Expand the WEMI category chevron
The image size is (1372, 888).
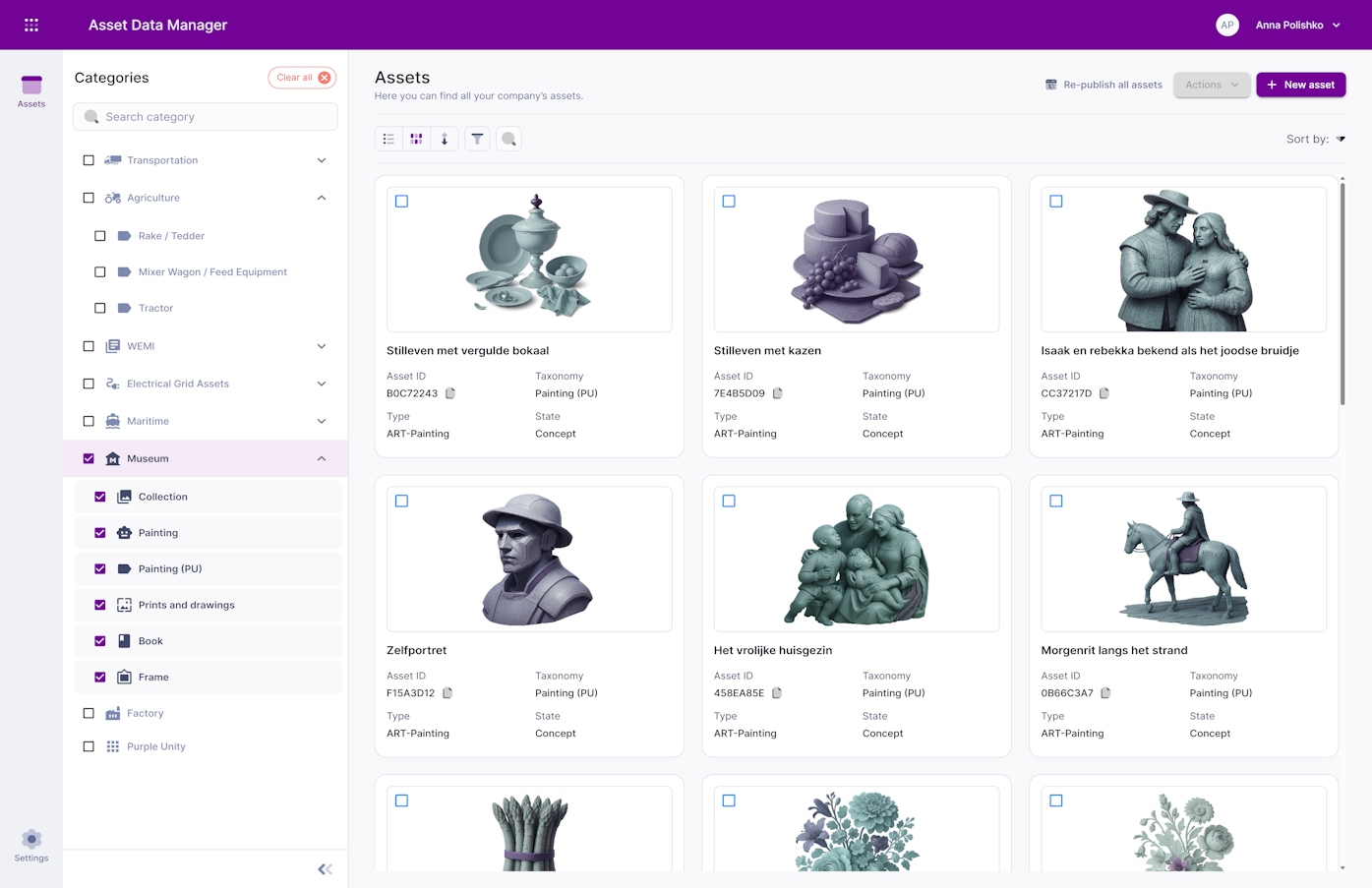(x=322, y=346)
